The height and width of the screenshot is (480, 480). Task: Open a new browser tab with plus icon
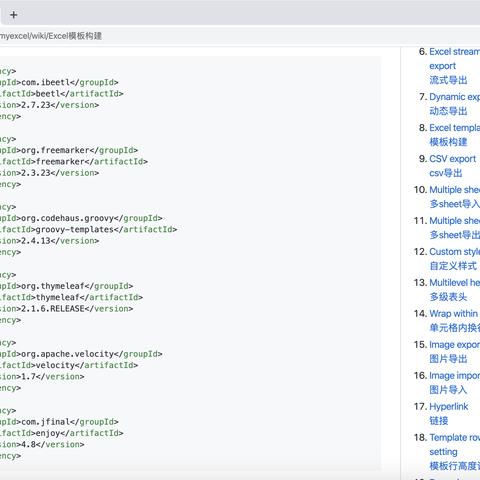tap(14, 15)
